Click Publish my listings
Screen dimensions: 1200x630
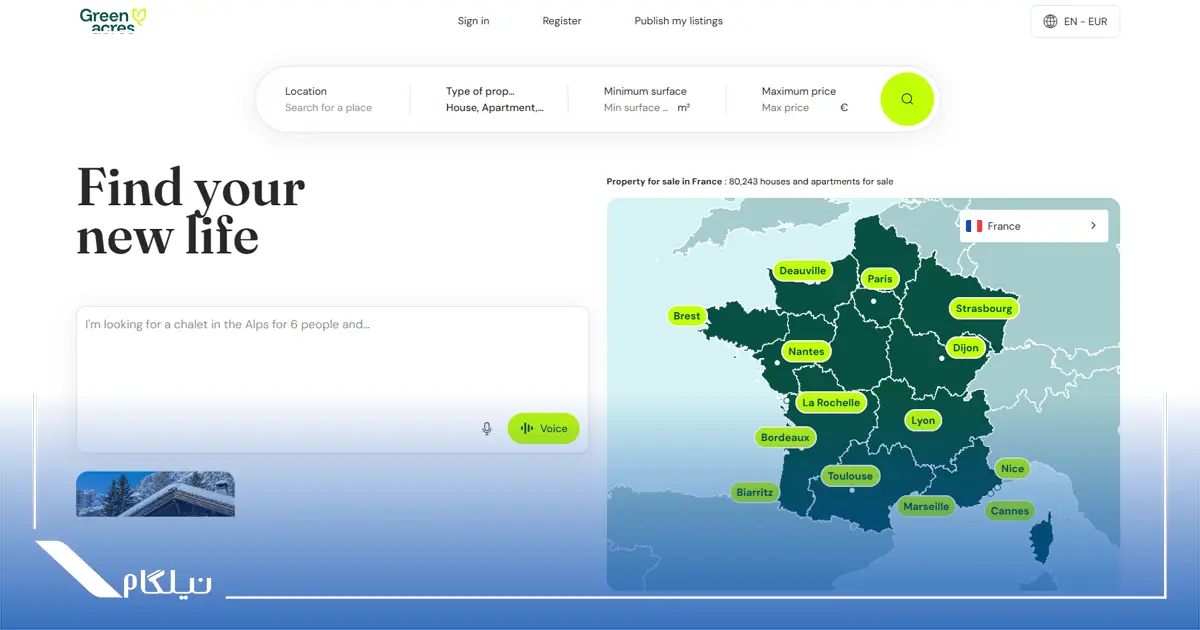coord(678,21)
